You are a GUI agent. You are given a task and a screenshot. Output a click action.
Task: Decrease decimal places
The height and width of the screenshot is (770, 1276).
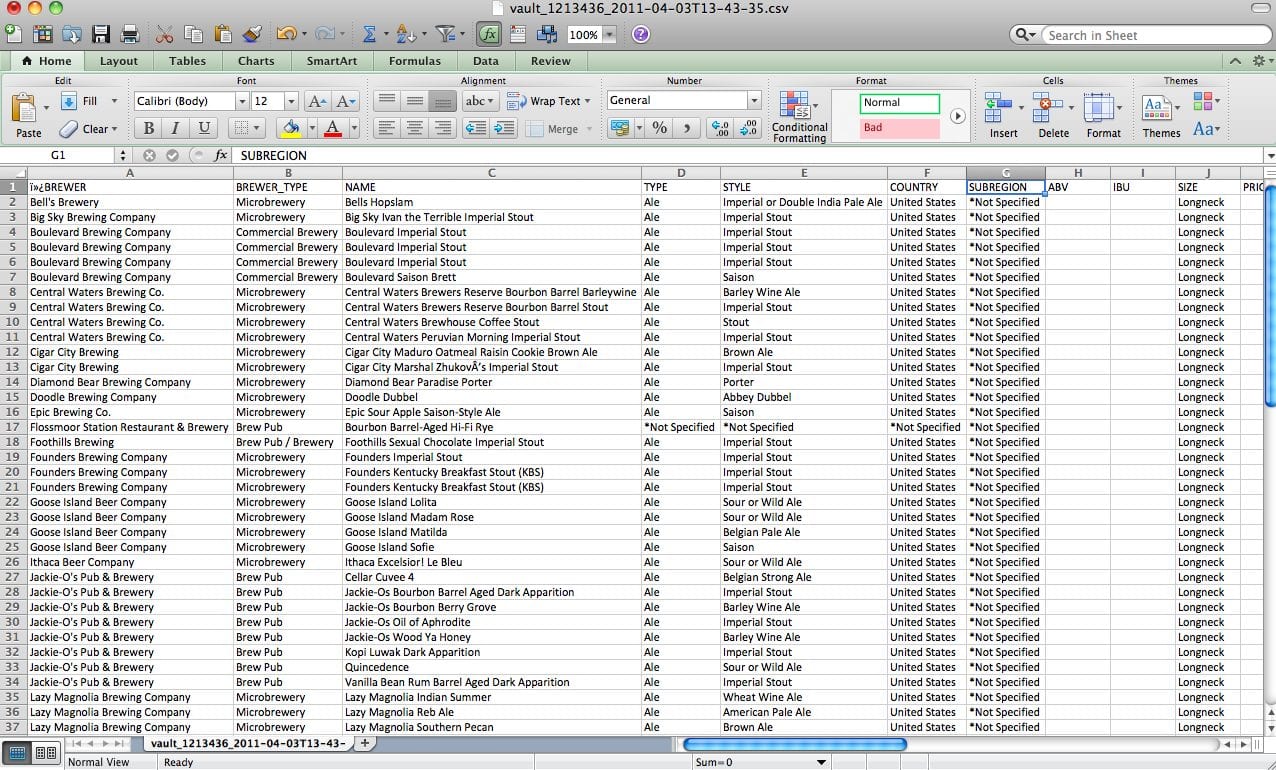(748, 128)
